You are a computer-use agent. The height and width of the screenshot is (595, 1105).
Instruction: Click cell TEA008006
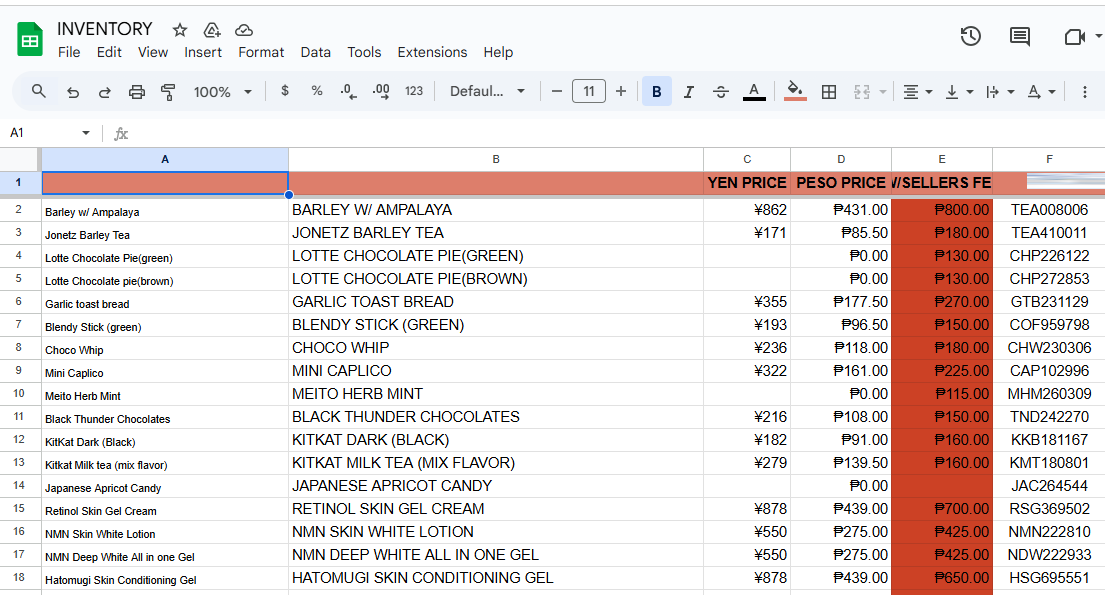pos(1049,209)
